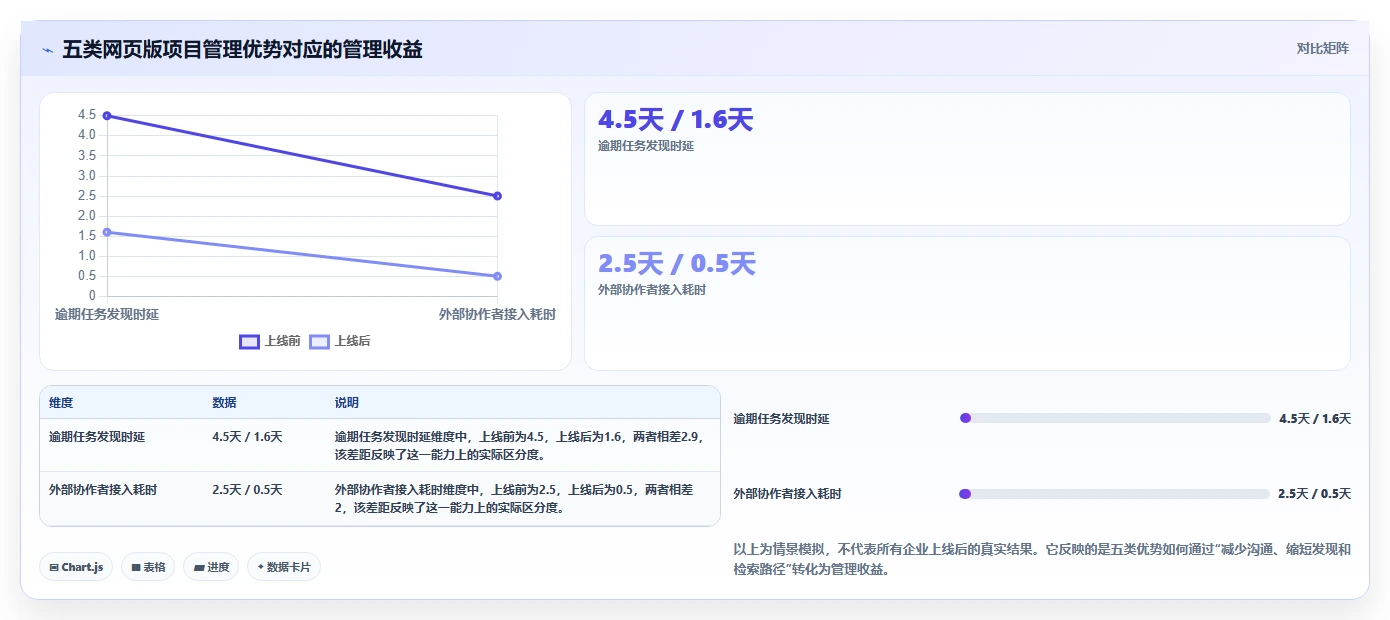The image size is (1390, 620).
Task: Click 外部协作者接入耗时 progress row label
Action: tap(788, 494)
